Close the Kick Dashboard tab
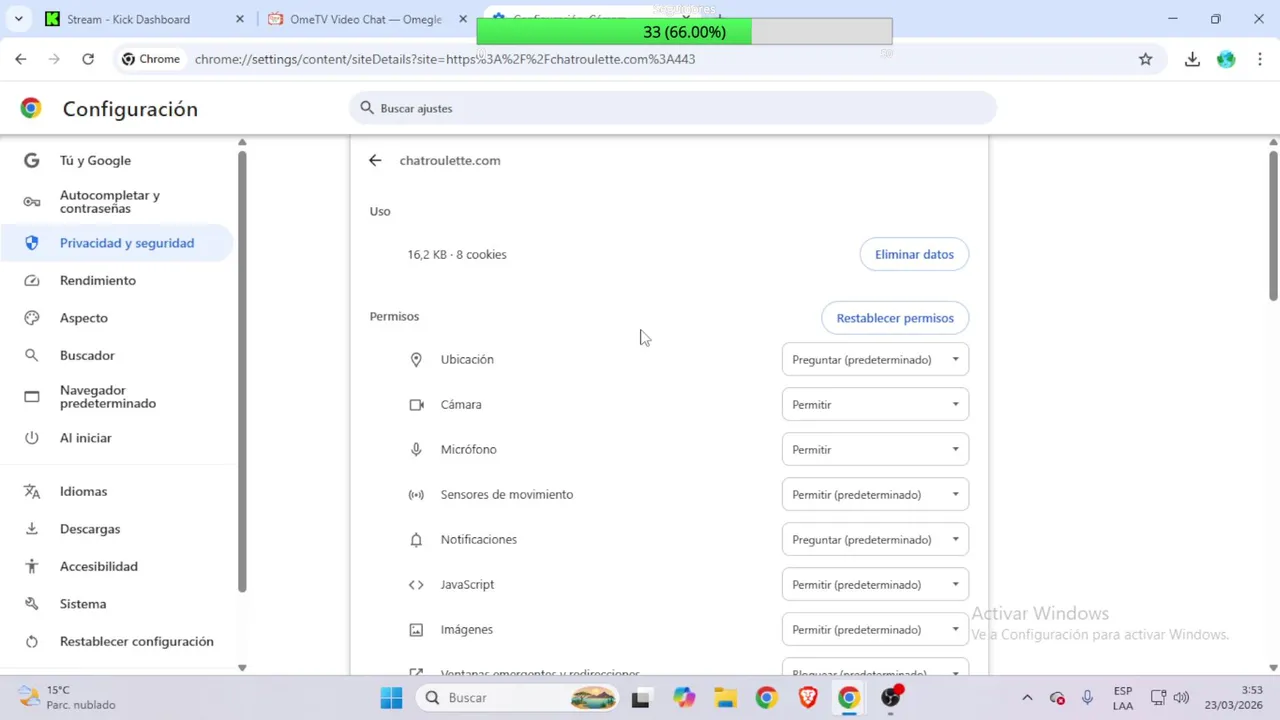The height and width of the screenshot is (720, 1280). point(240,19)
